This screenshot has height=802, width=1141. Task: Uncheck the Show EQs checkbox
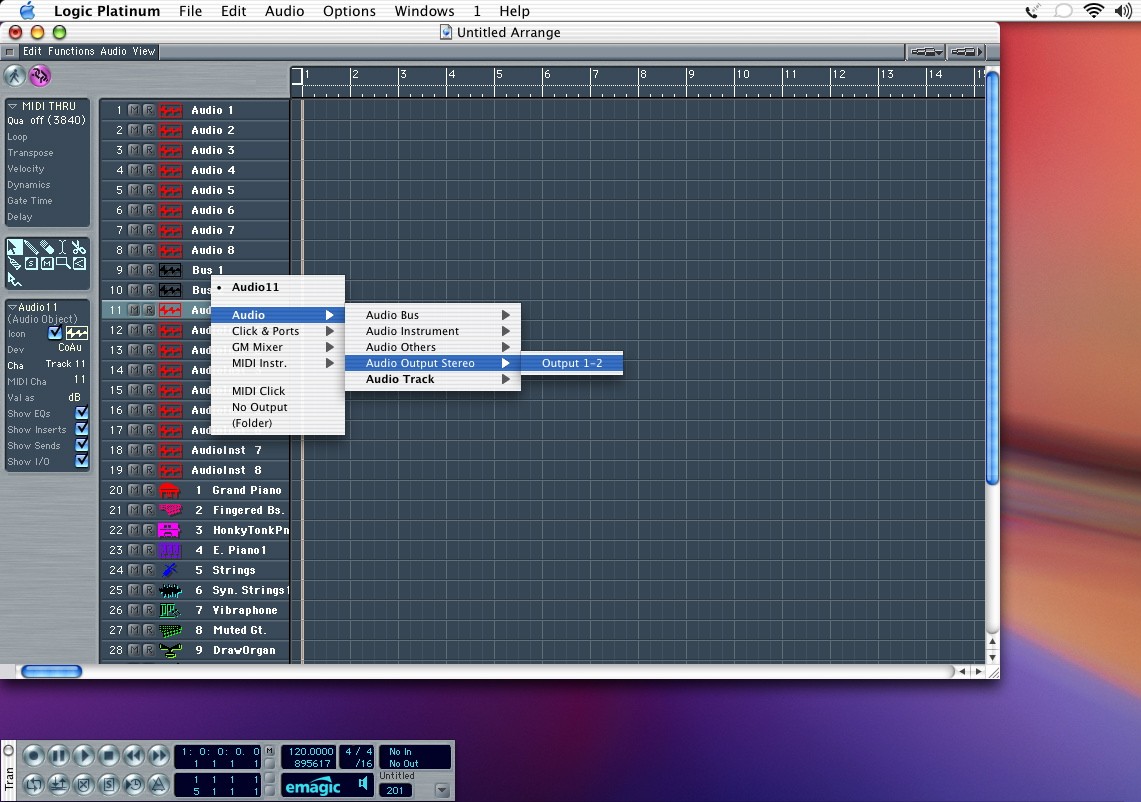(x=82, y=413)
